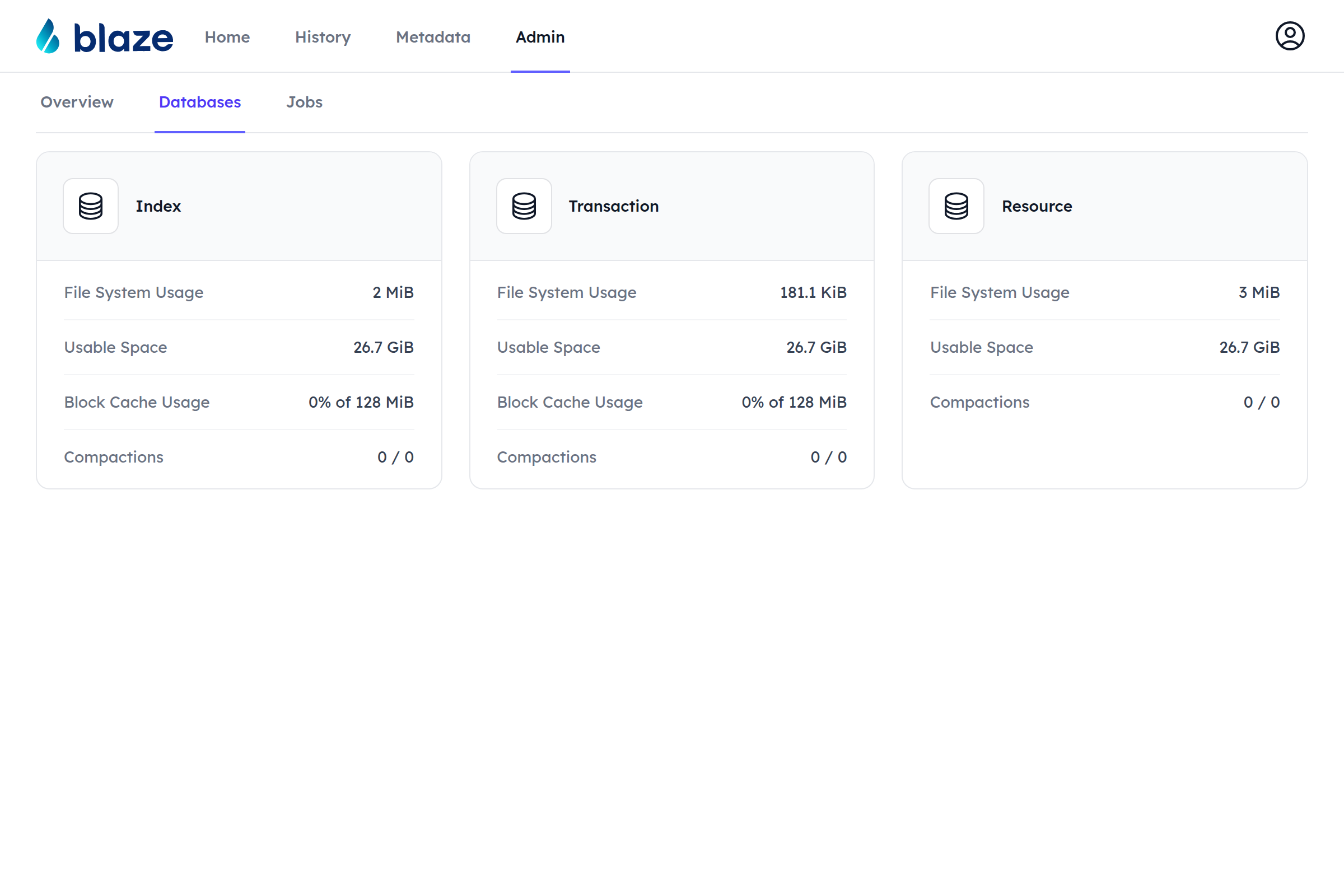Navigate to Metadata

click(433, 37)
